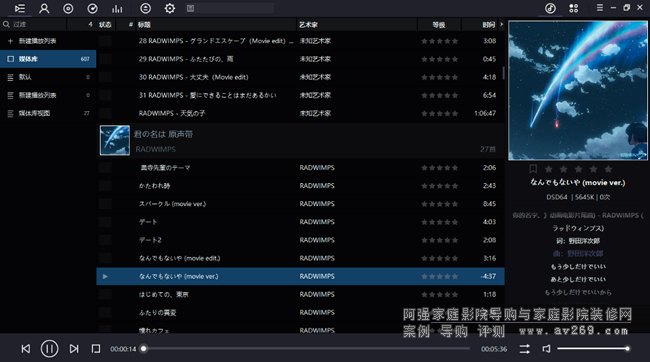Viewport: 650px width, 362px height.
Task: Adjust the volume slider
Action: pos(593,349)
